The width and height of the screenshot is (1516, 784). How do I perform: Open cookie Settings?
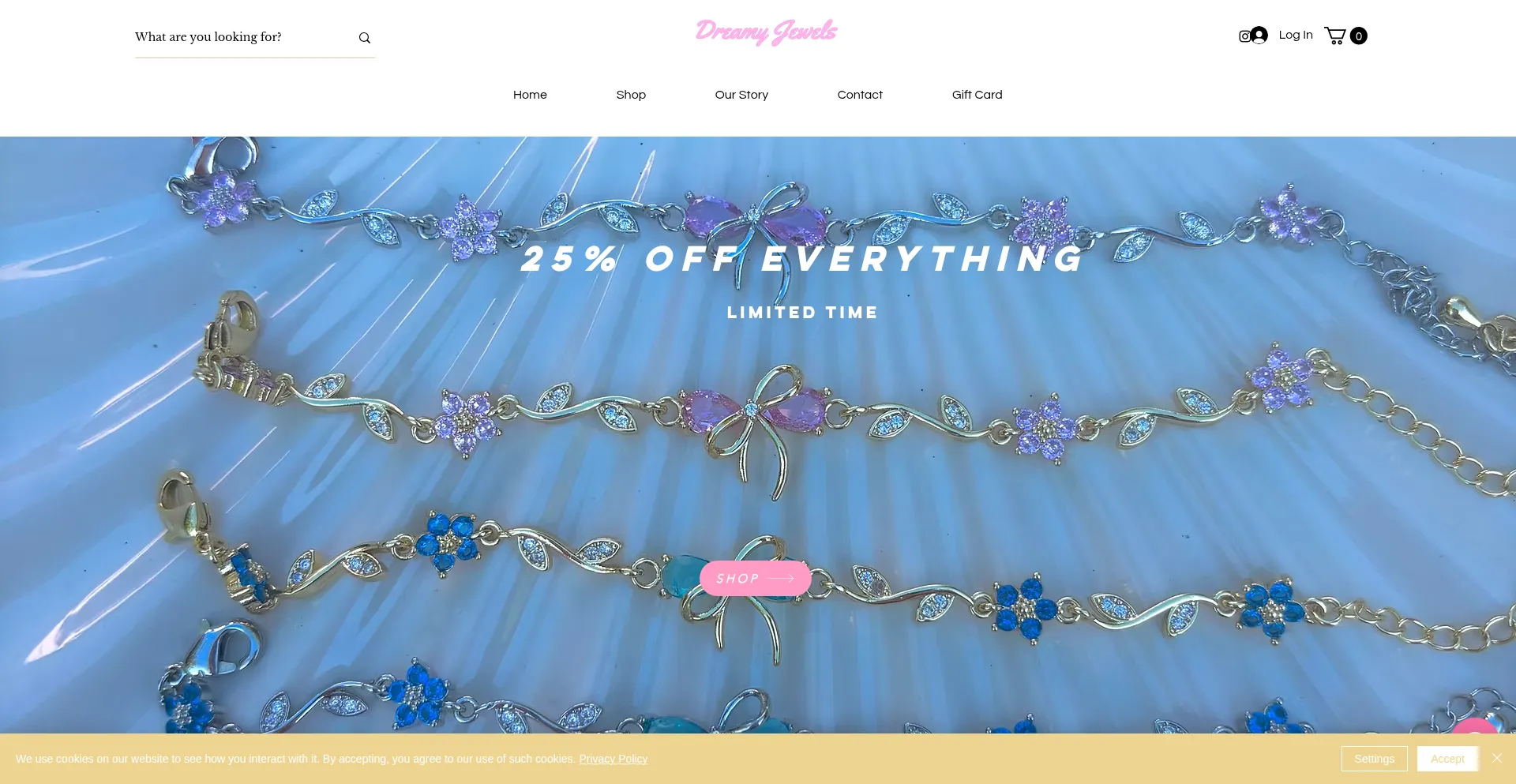coord(1375,759)
